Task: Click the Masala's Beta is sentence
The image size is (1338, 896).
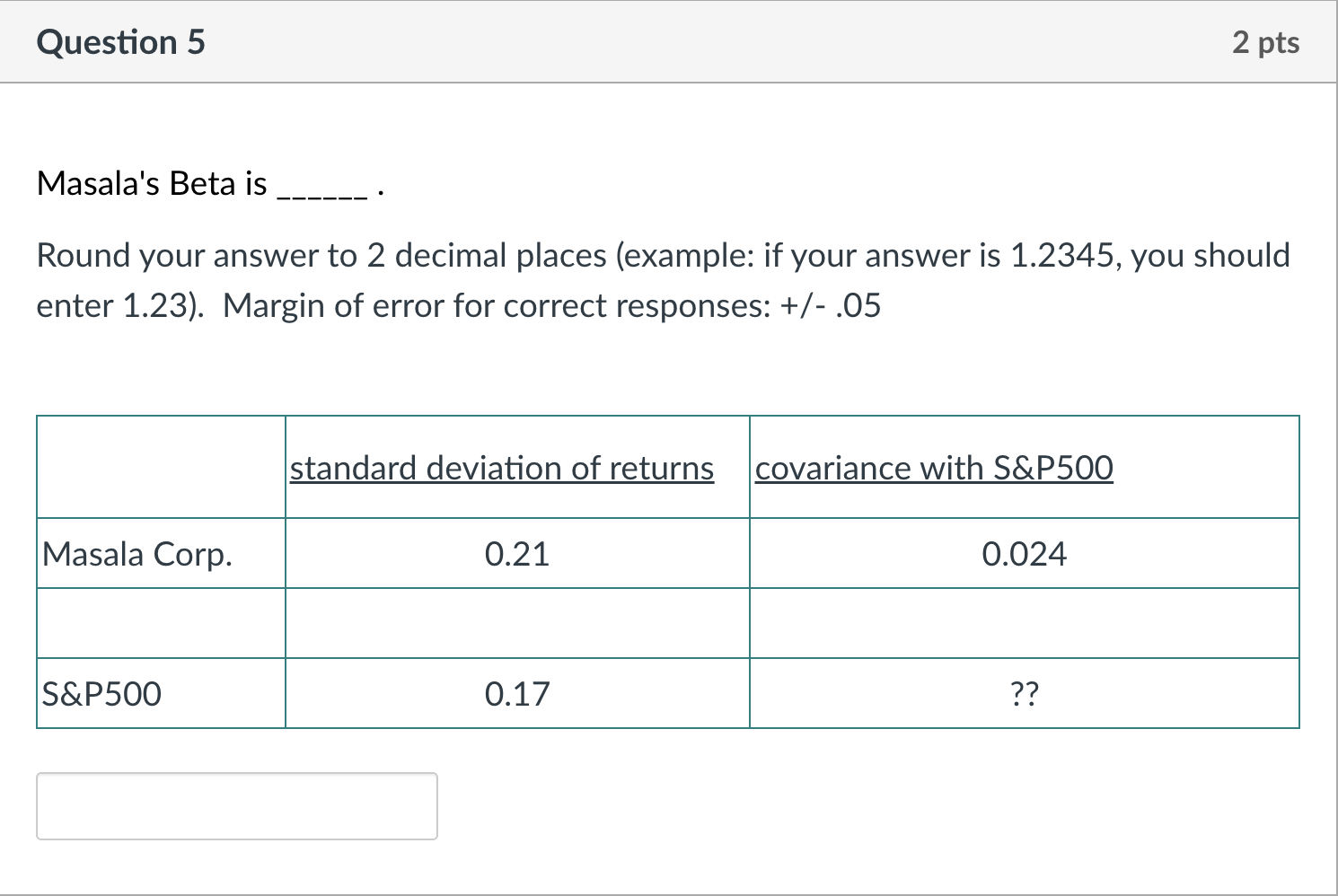Action: [211, 183]
